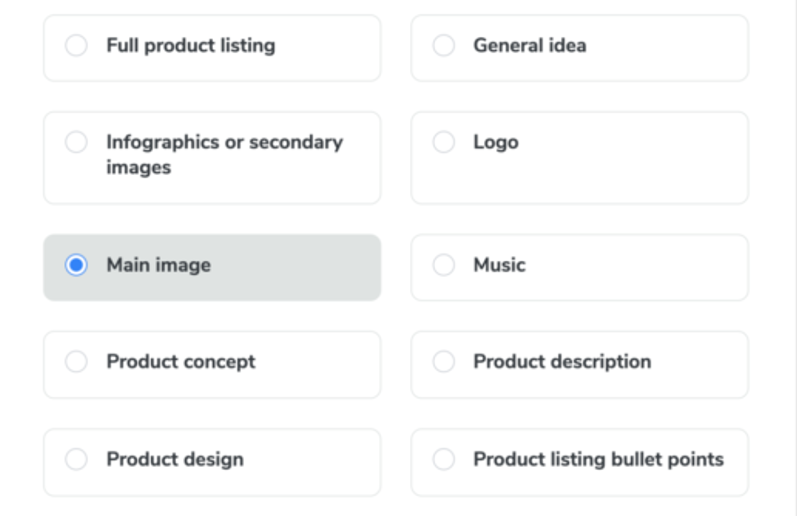Click the "Full product listing" label text
The image size is (797, 516).
[190, 46]
